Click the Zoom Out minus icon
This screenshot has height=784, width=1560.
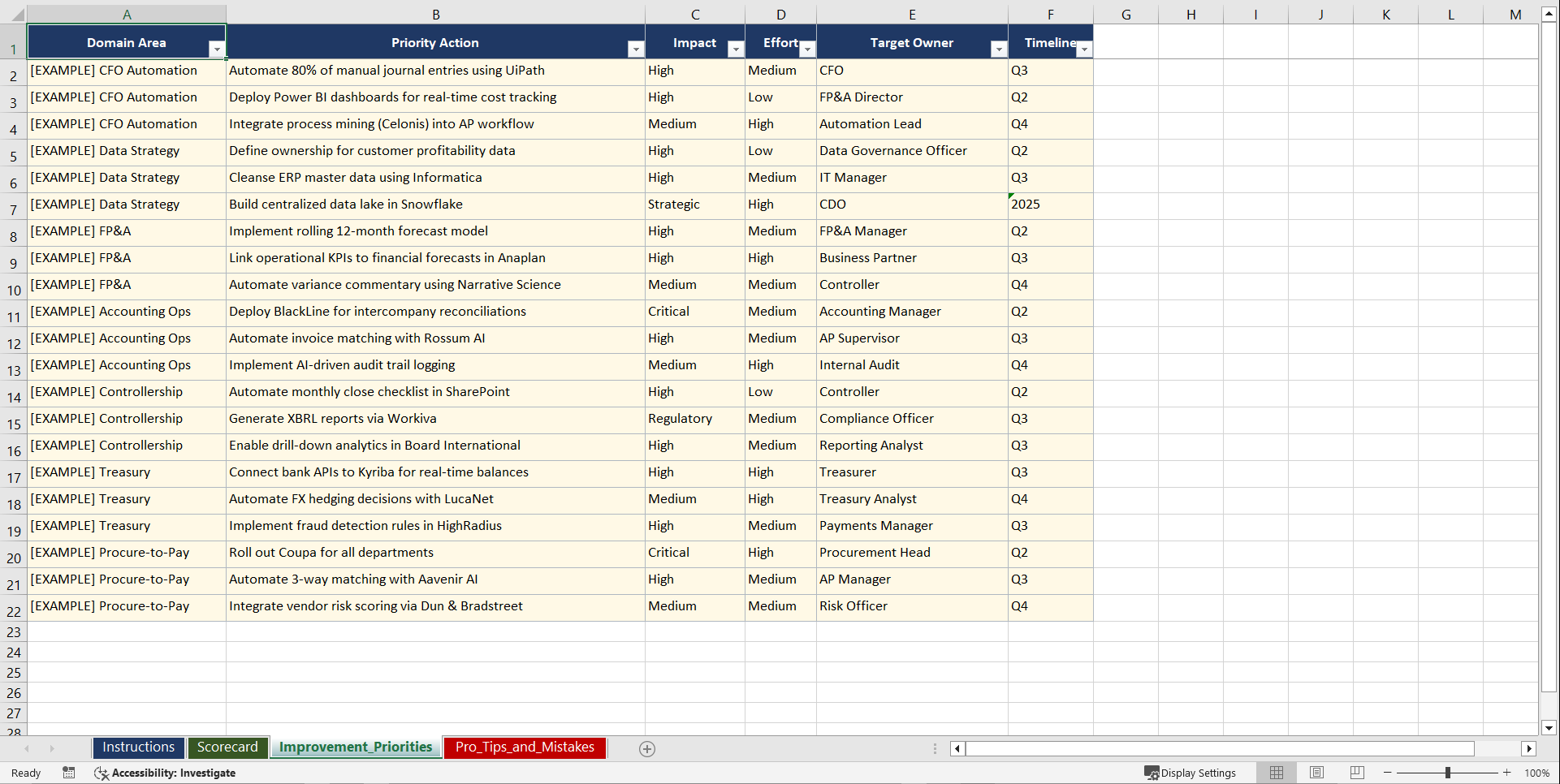pyautogui.click(x=1388, y=773)
